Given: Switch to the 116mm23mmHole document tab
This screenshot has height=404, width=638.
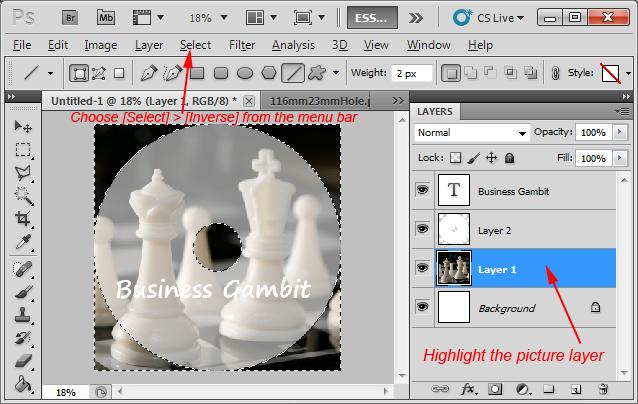Looking at the screenshot, I should [320, 101].
